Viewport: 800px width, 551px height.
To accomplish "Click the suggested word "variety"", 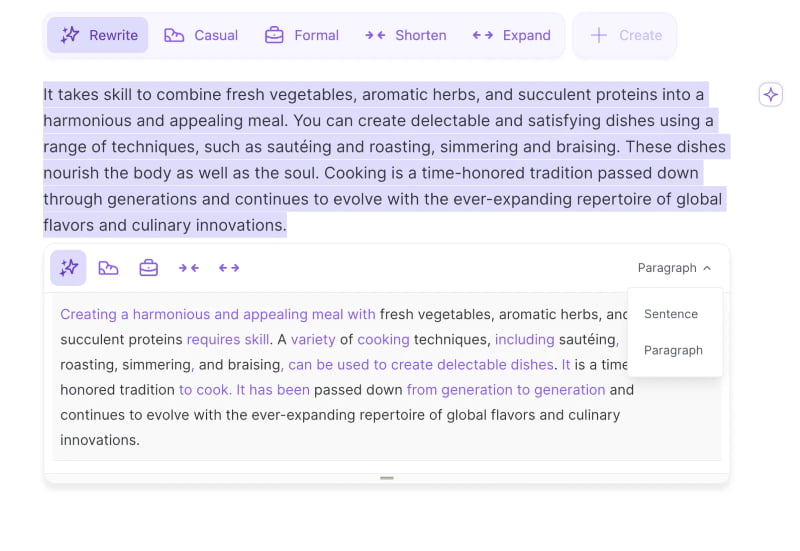I will (x=313, y=339).
